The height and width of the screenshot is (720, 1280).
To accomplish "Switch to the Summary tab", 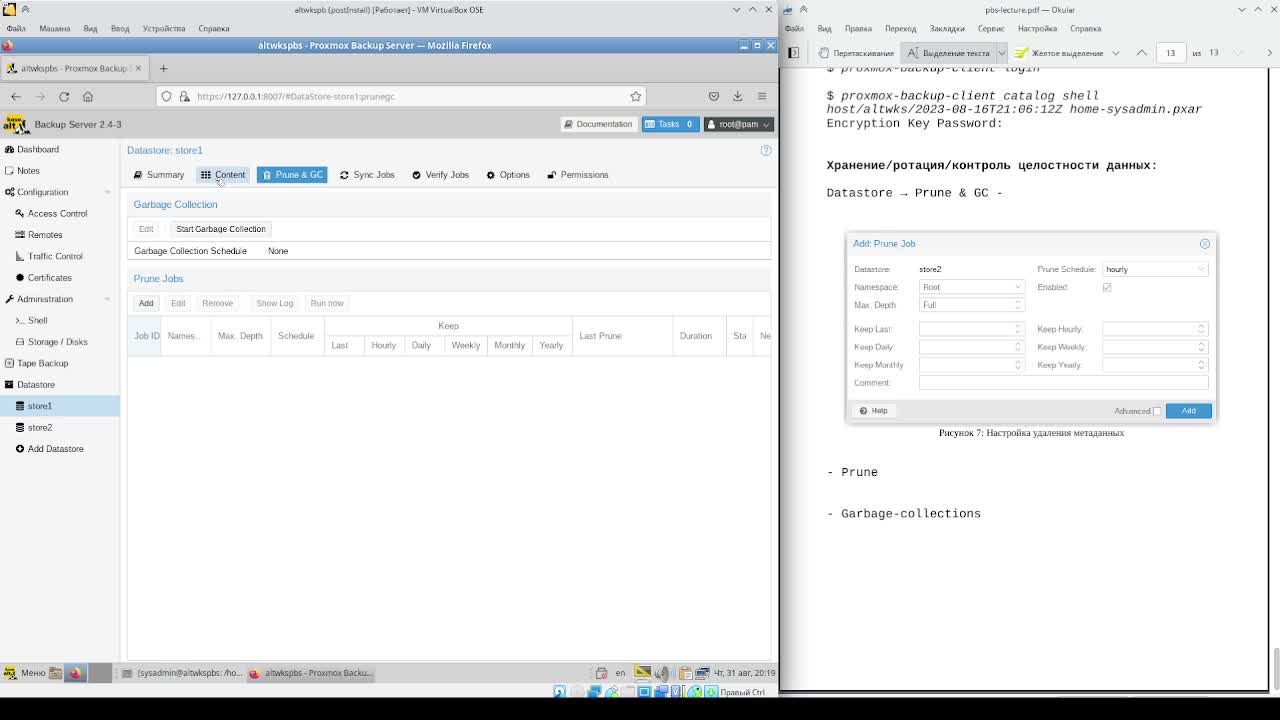I will click(159, 175).
